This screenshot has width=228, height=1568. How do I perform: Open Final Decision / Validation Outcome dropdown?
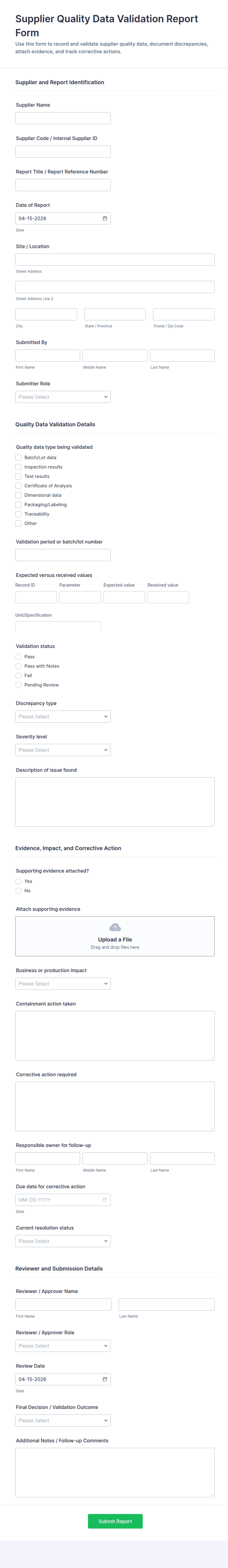pyautogui.click(x=63, y=1421)
